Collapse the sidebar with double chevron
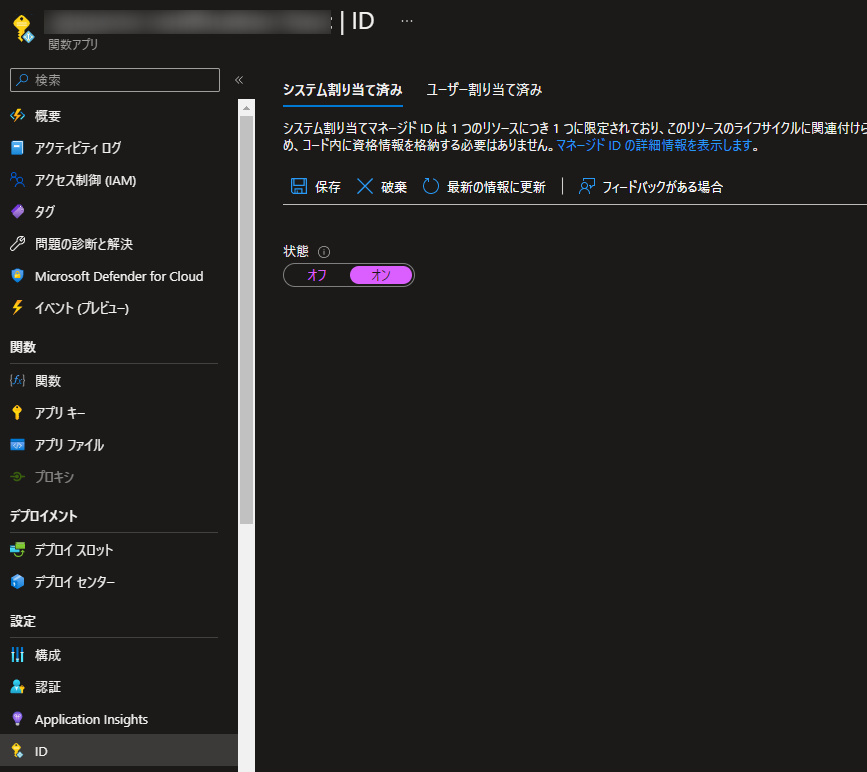This screenshot has width=867, height=772. [x=239, y=80]
